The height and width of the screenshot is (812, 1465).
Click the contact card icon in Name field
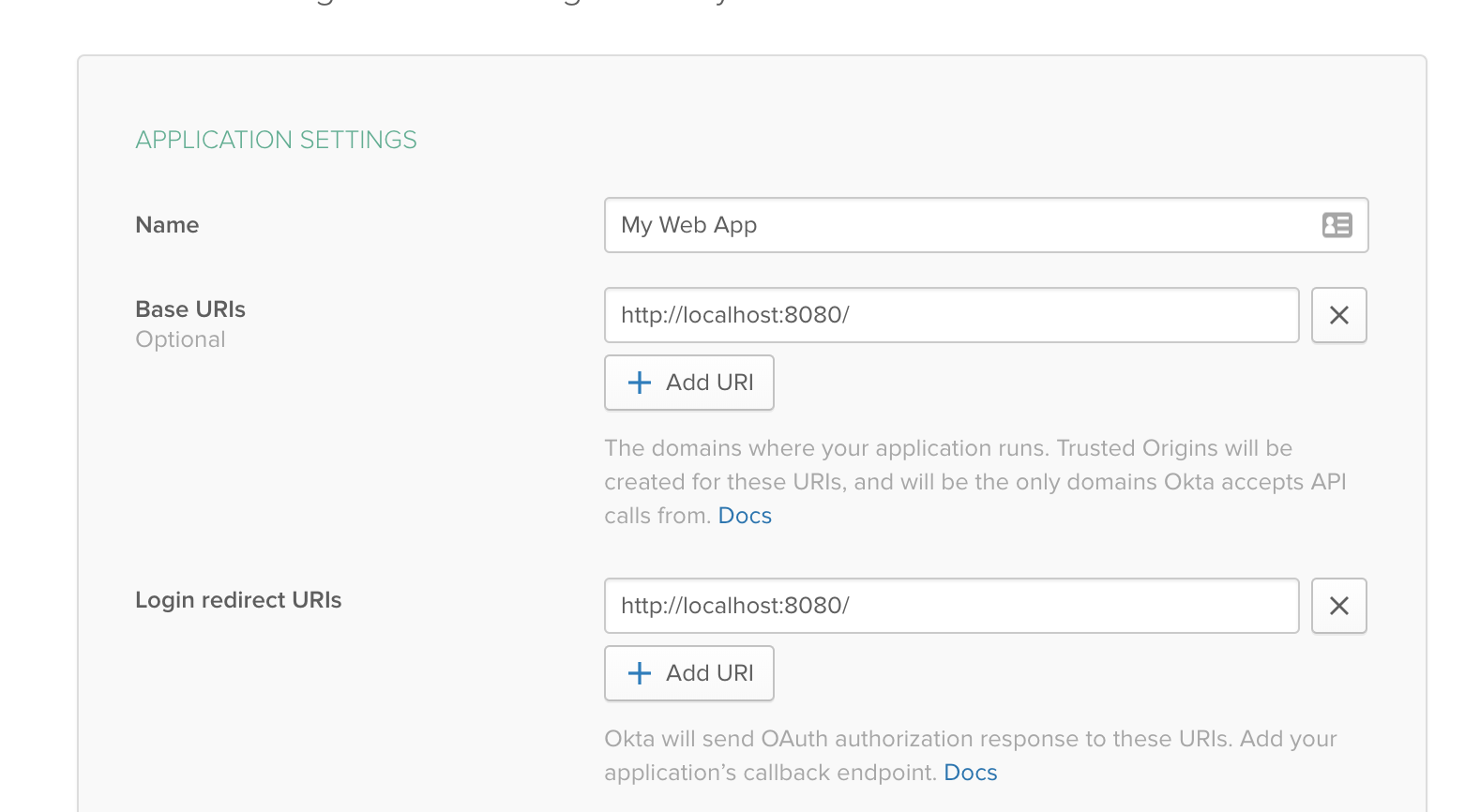1337,225
